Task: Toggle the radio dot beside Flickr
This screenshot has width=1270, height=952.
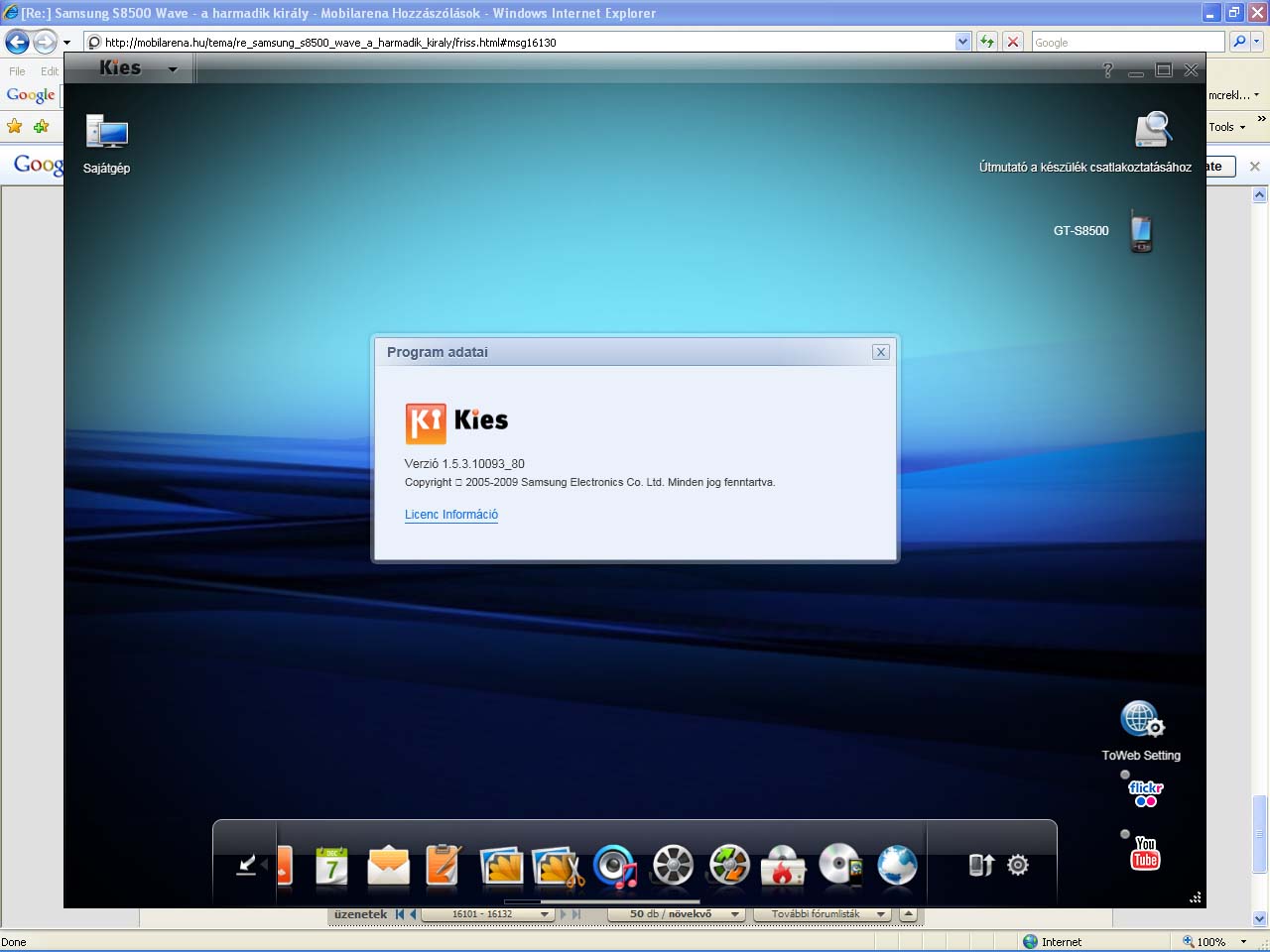Action: pos(1125,774)
